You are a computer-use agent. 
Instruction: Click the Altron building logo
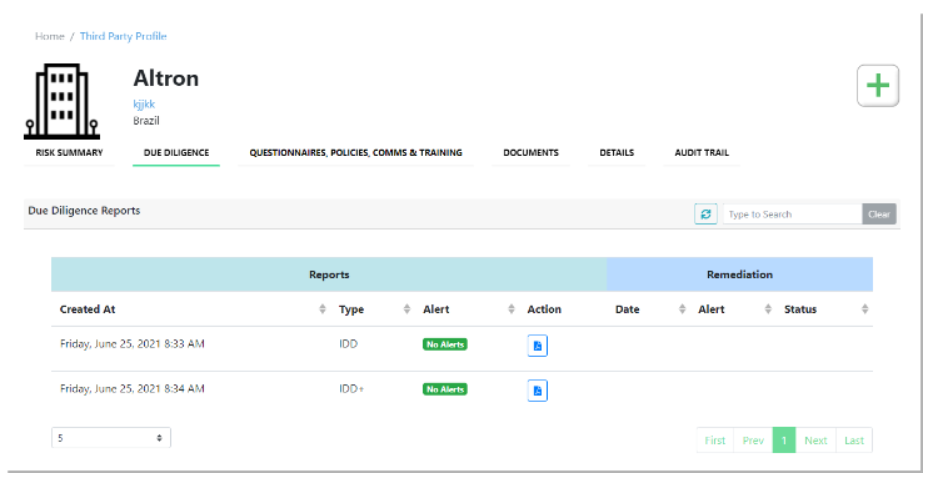pyautogui.click(x=61, y=101)
